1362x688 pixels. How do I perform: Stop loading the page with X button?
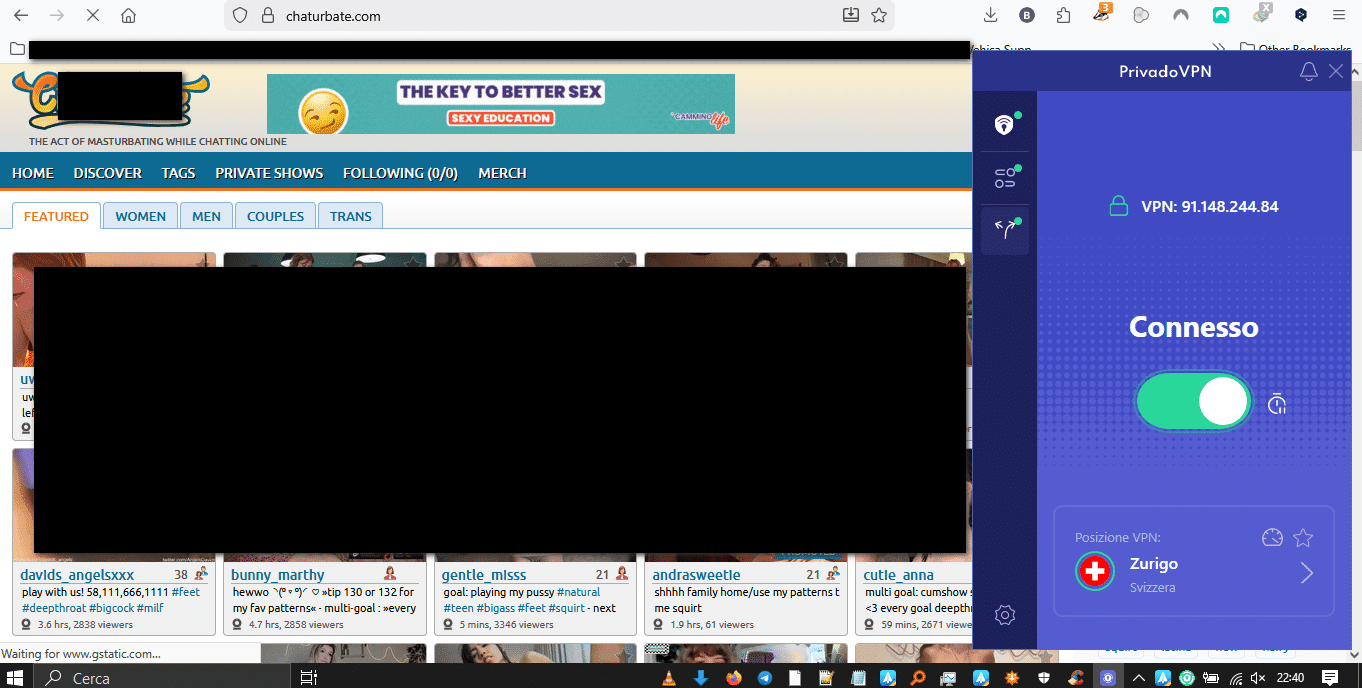92,15
